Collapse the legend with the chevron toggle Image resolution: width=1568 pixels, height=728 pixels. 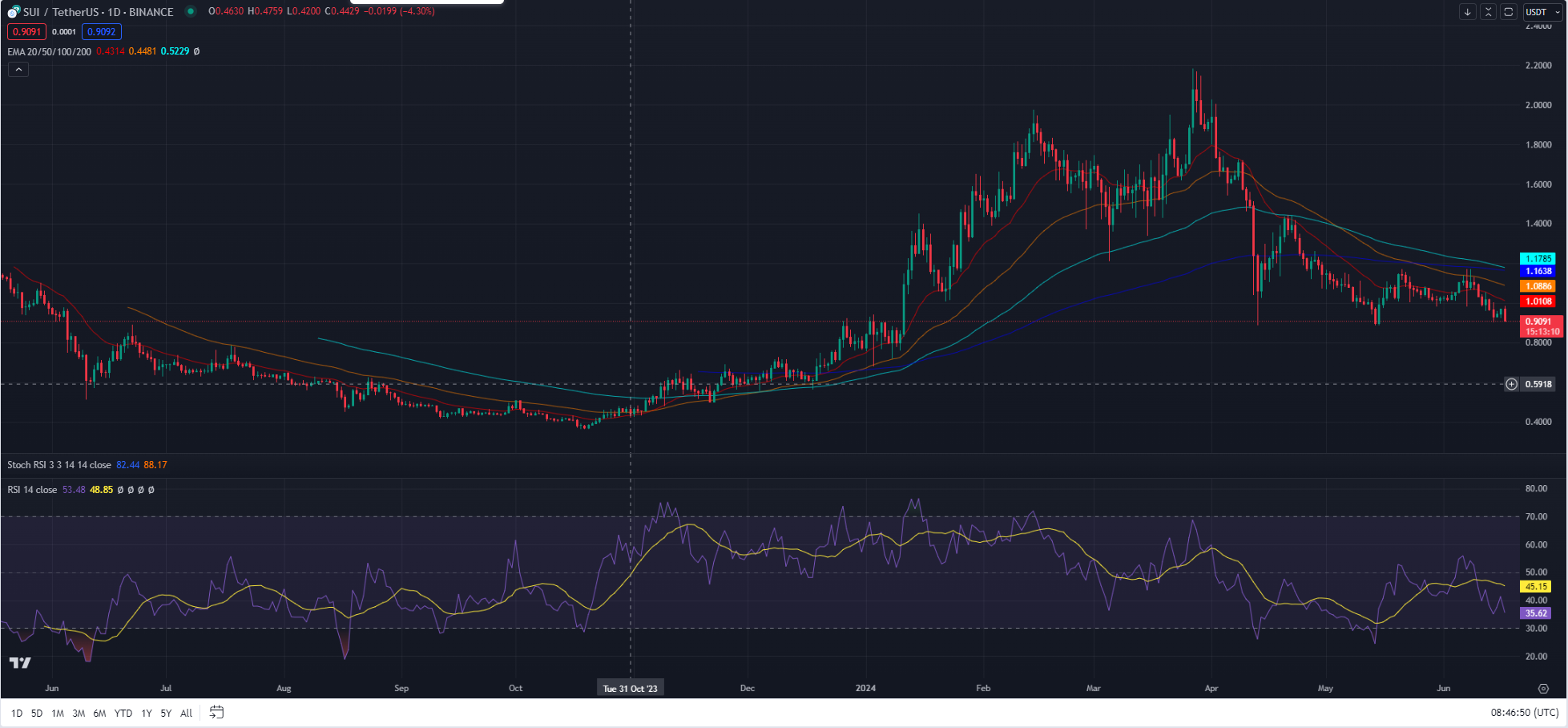click(x=18, y=69)
